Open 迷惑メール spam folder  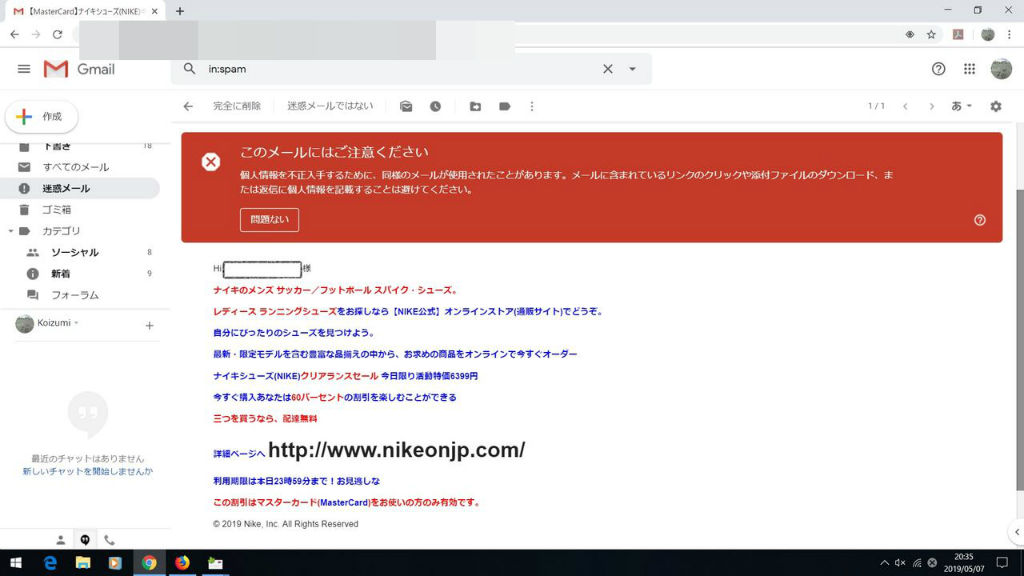[x=80, y=188]
